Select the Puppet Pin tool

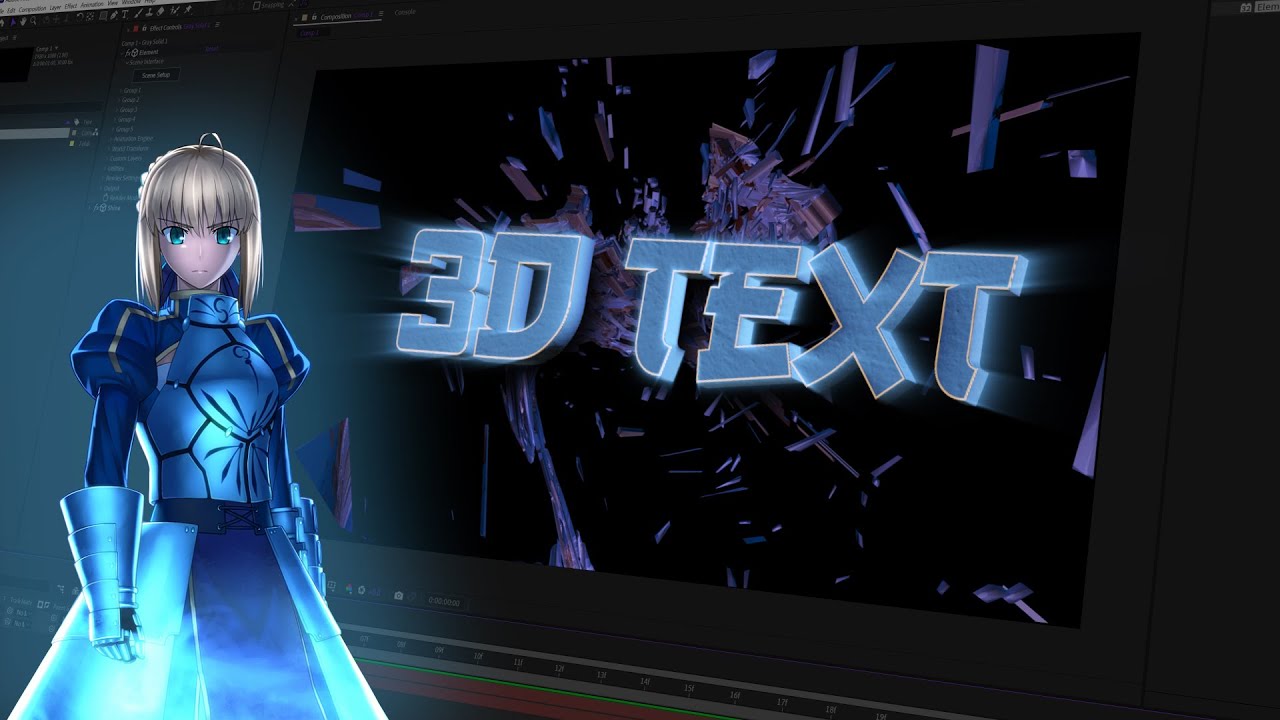187,9
